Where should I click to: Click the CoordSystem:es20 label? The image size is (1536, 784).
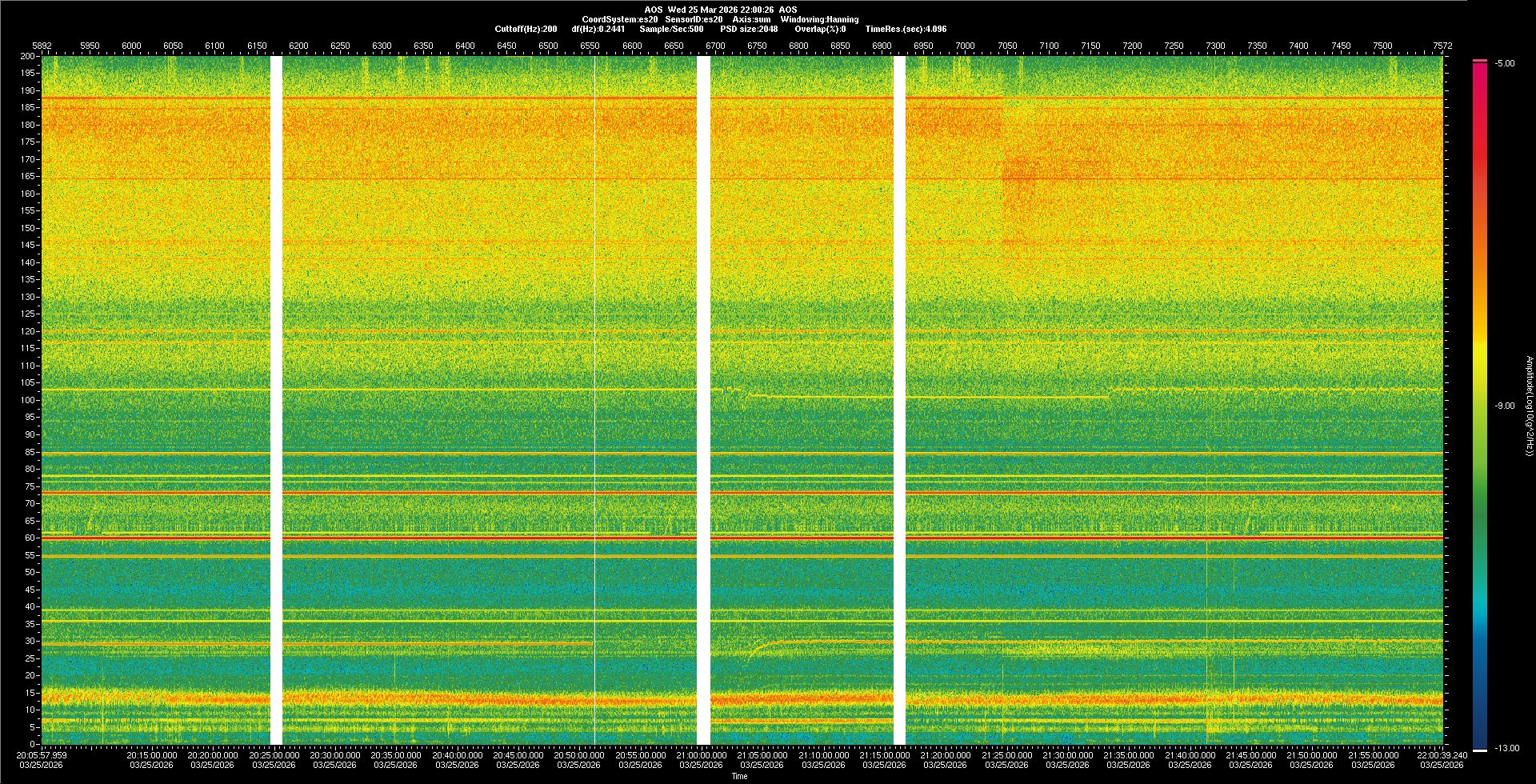tap(619, 19)
